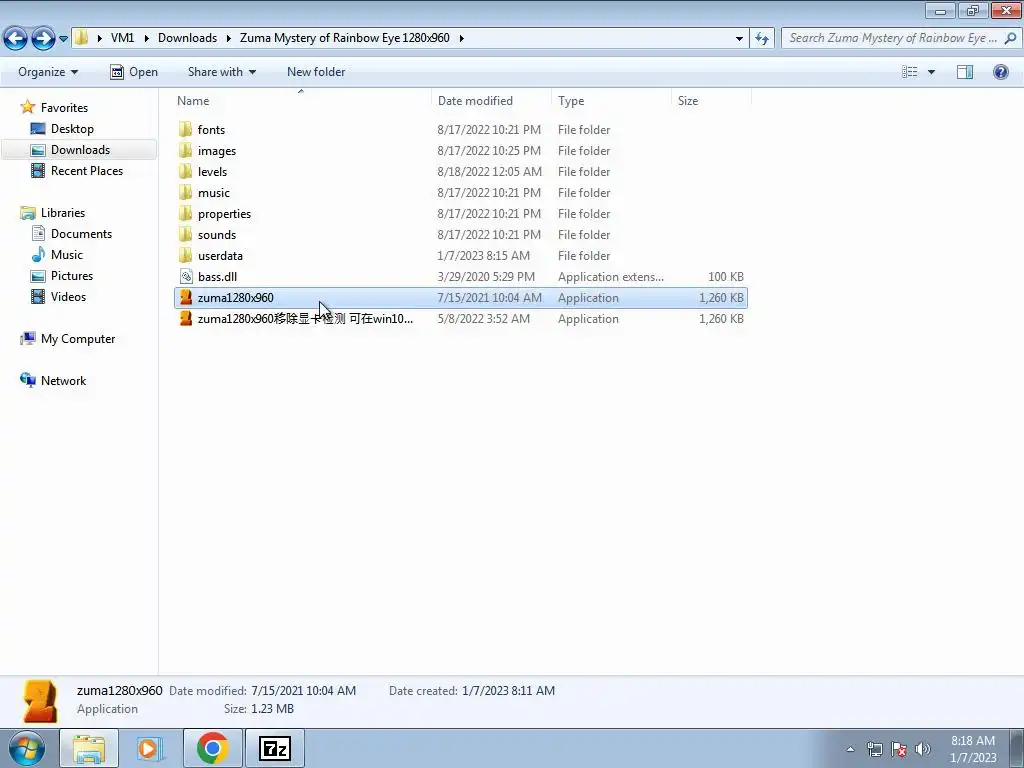This screenshot has height=768, width=1024.
Task: Select the images folder icon
Action: coord(185,150)
